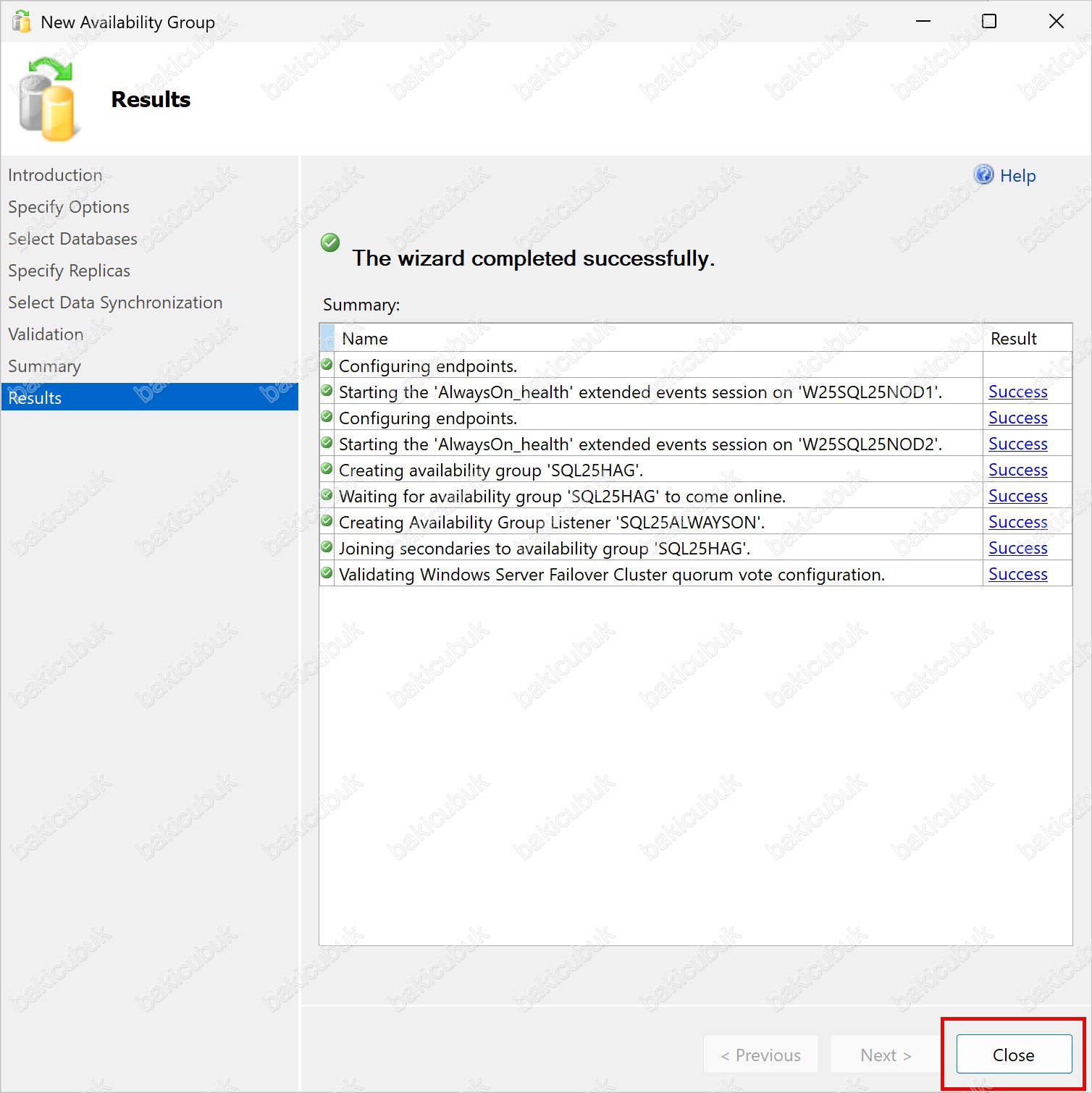Click the wizard completed green checkmark icon
Viewport: 1092px width, 1093px height.
coord(330,242)
